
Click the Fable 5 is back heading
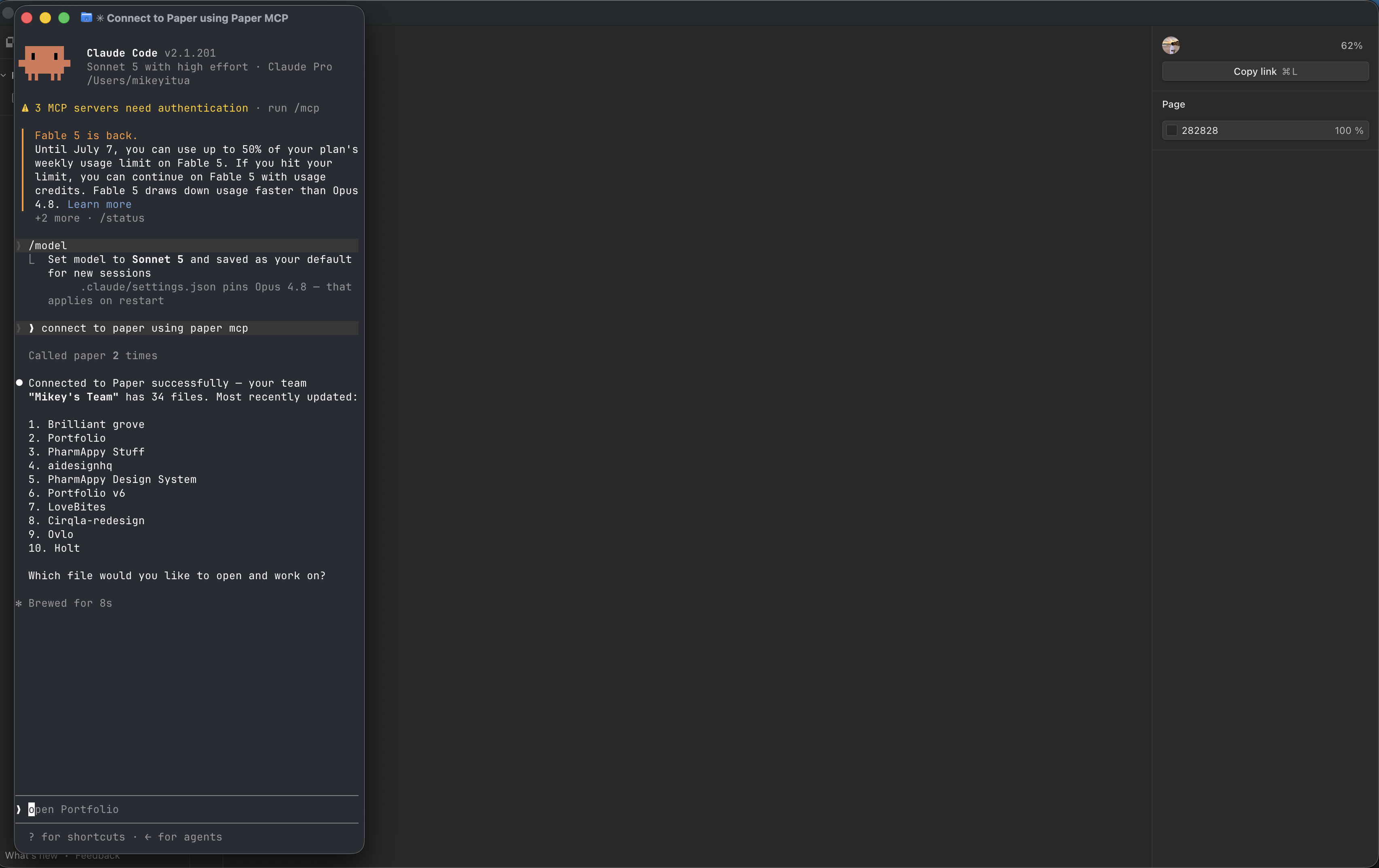pos(87,135)
